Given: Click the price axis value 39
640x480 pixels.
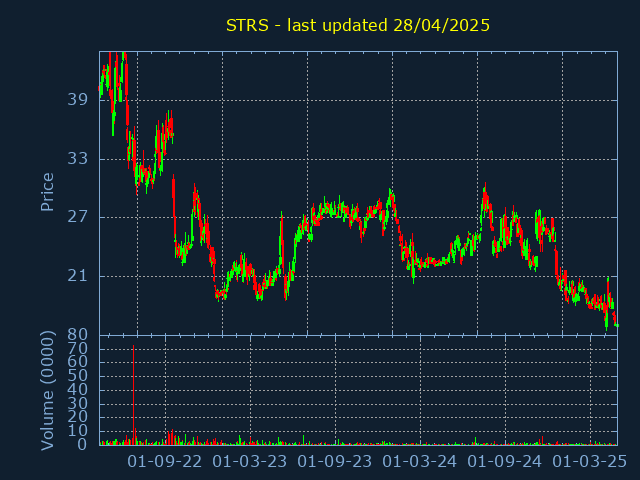Looking at the screenshot, I should tap(78, 99).
